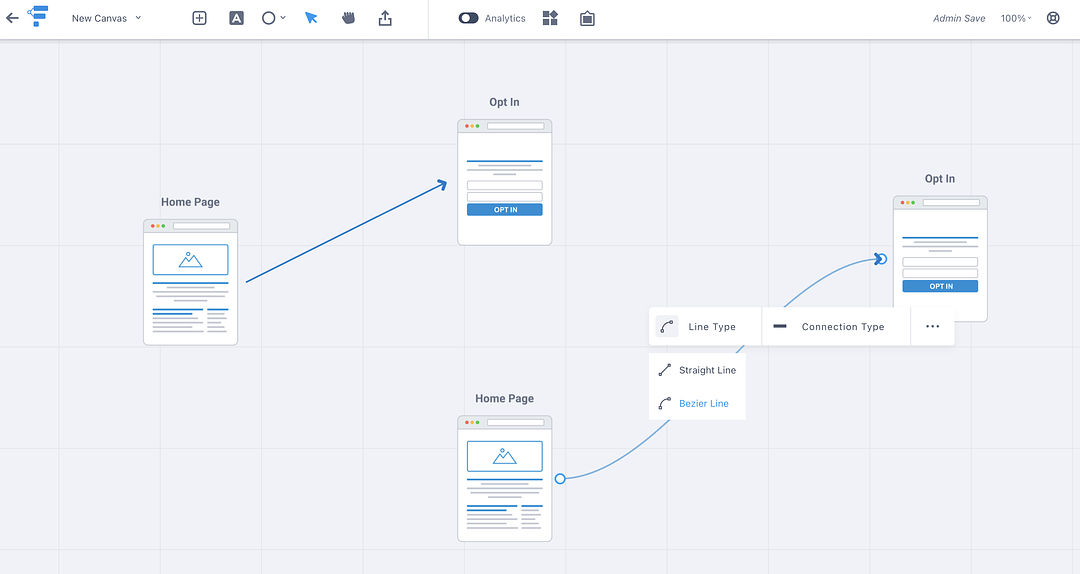This screenshot has height=574, width=1080.
Task: Add a new element with plus icon
Action: point(199,18)
